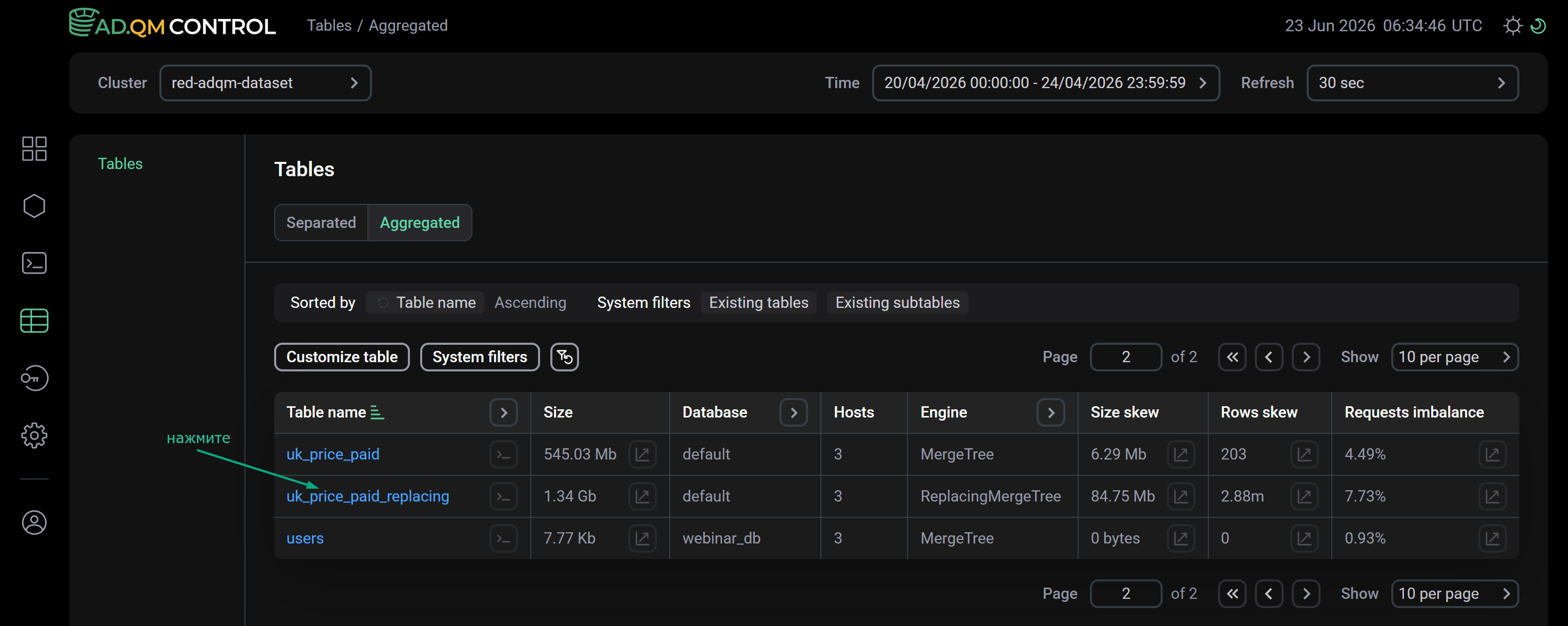This screenshot has height=626, width=1568.
Task: Open users table link
Action: coord(305,538)
